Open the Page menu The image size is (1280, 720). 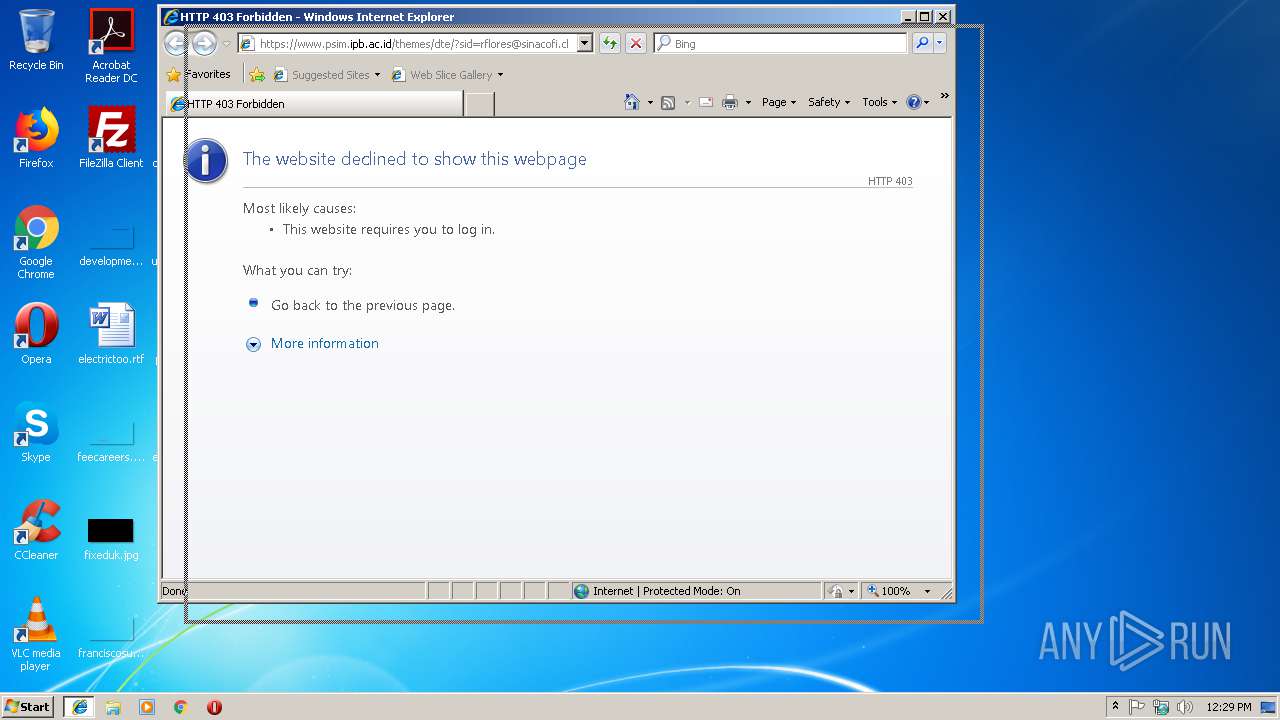[x=779, y=102]
